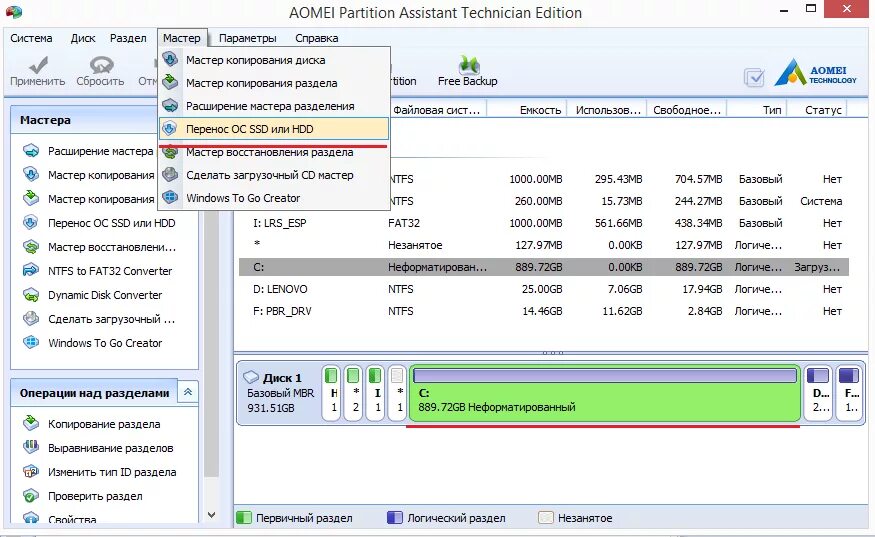Select the H partition block in disk map
The image size is (875, 537).
(x=332, y=393)
